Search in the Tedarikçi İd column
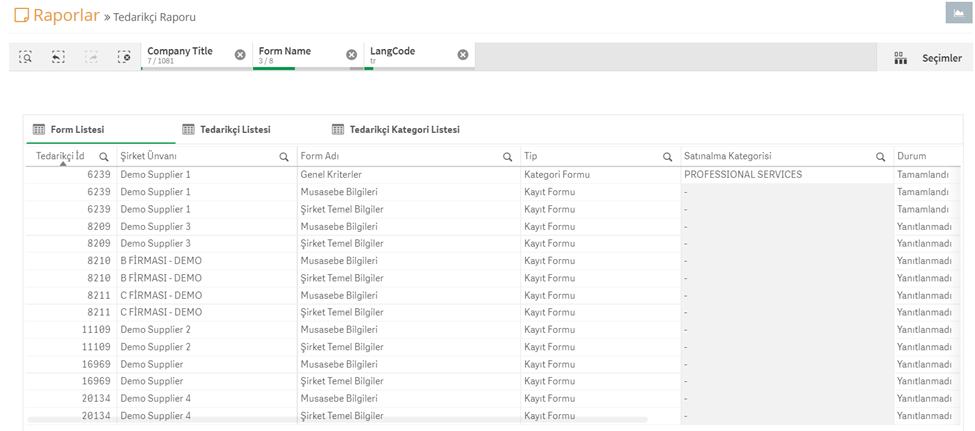The image size is (975, 431). click(x=104, y=157)
